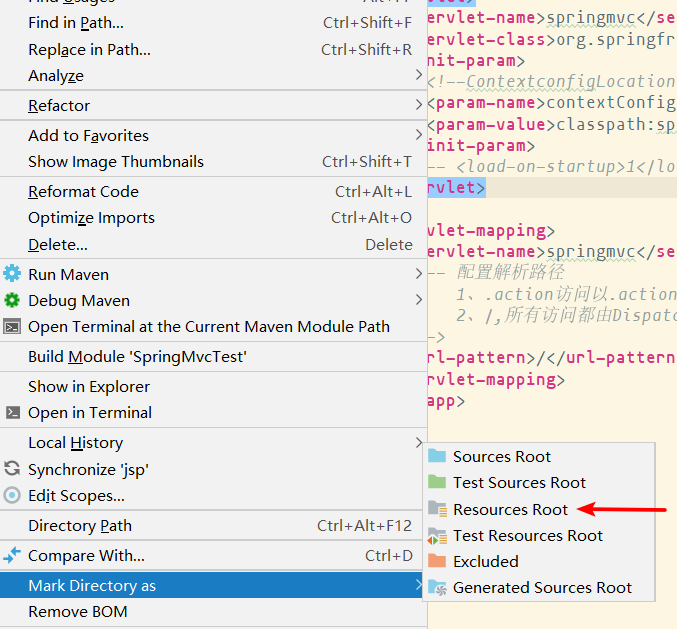Expand the Local History submenu arrow
The width and height of the screenshot is (677, 629).
point(419,442)
